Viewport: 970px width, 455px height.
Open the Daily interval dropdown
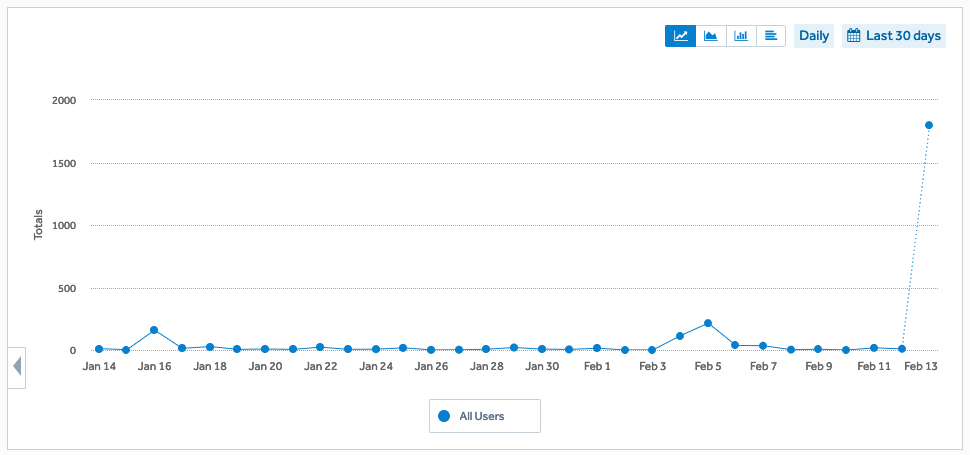tap(813, 36)
